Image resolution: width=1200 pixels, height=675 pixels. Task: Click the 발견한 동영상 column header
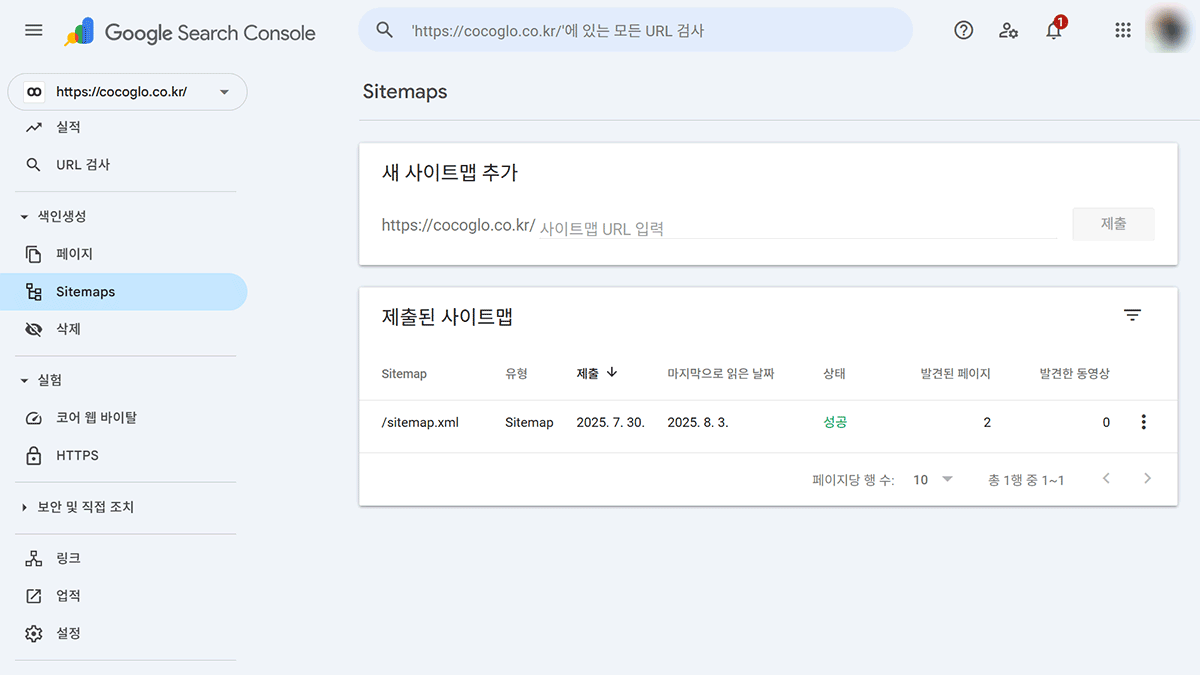[1074, 373]
